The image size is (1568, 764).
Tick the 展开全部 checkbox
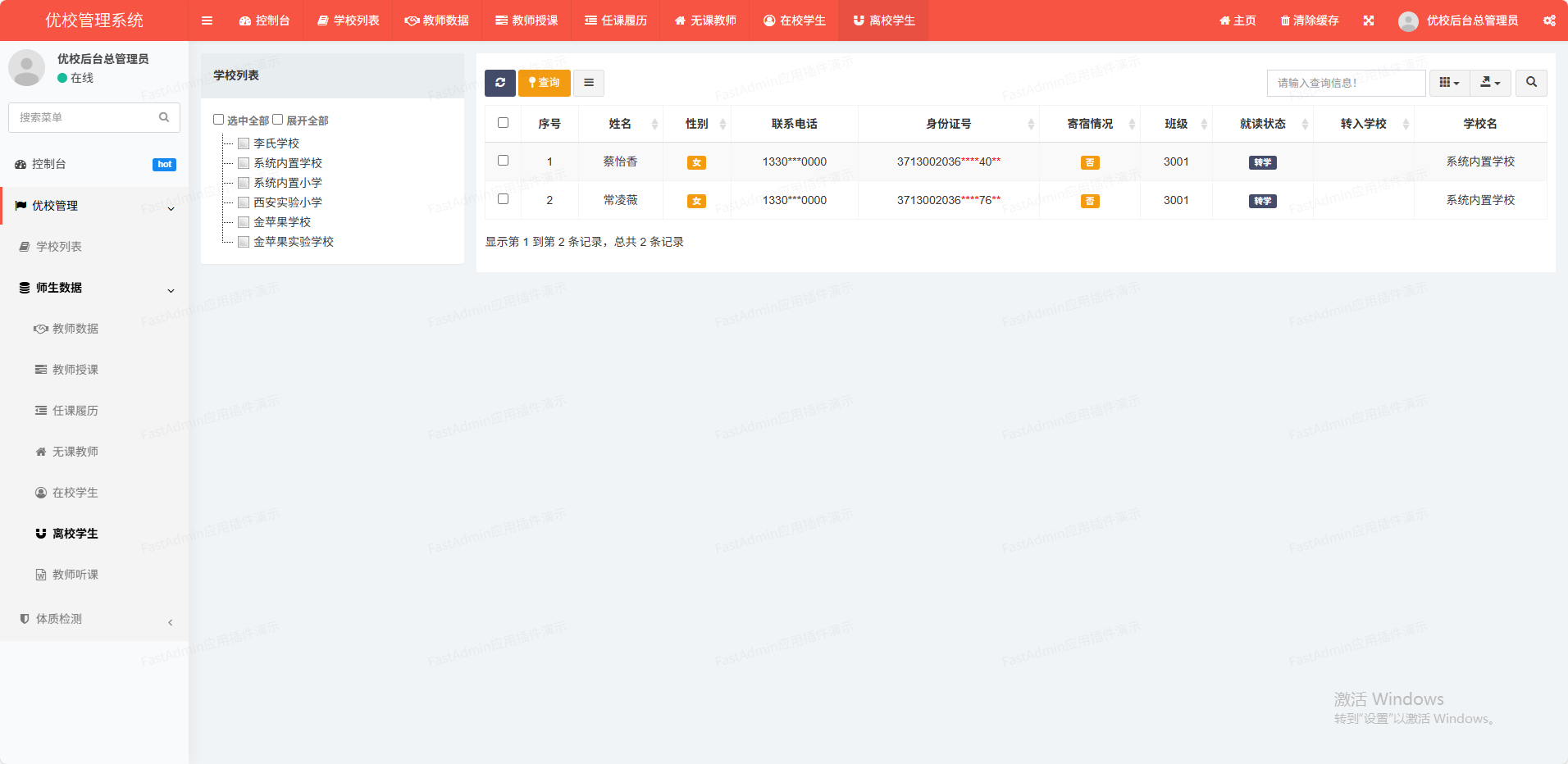[278, 120]
